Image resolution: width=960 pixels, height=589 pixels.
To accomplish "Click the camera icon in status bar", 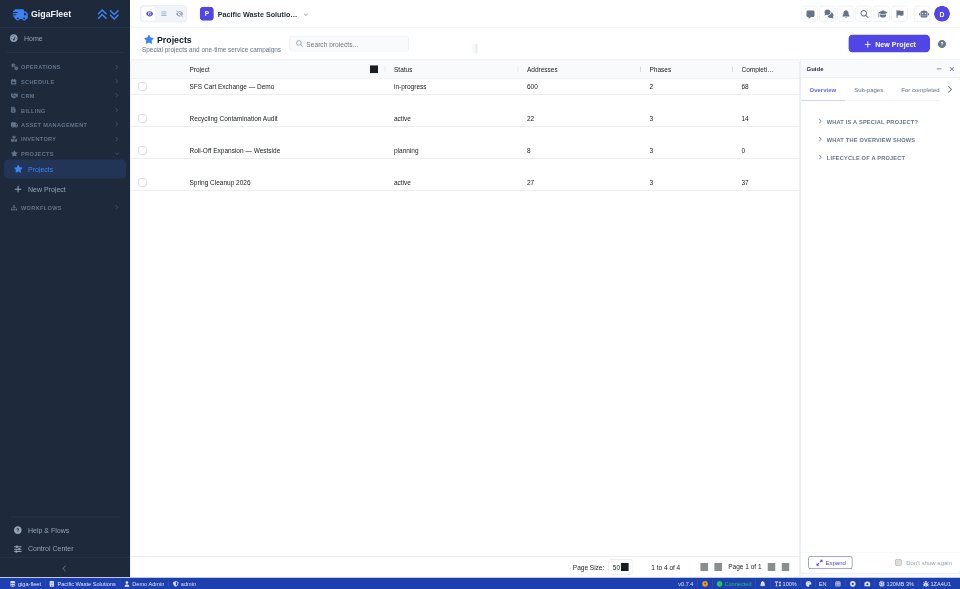I will click(867, 584).
